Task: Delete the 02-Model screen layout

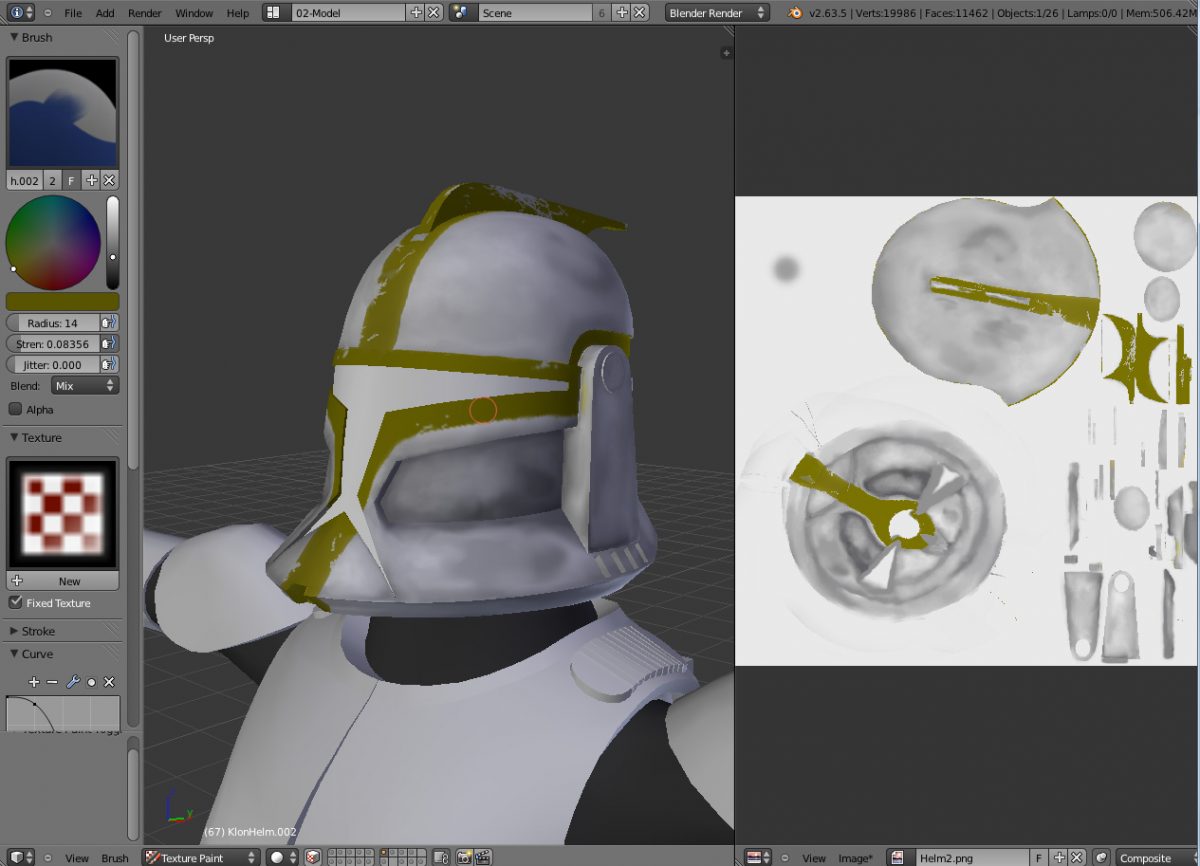Action: click(433, 13)
